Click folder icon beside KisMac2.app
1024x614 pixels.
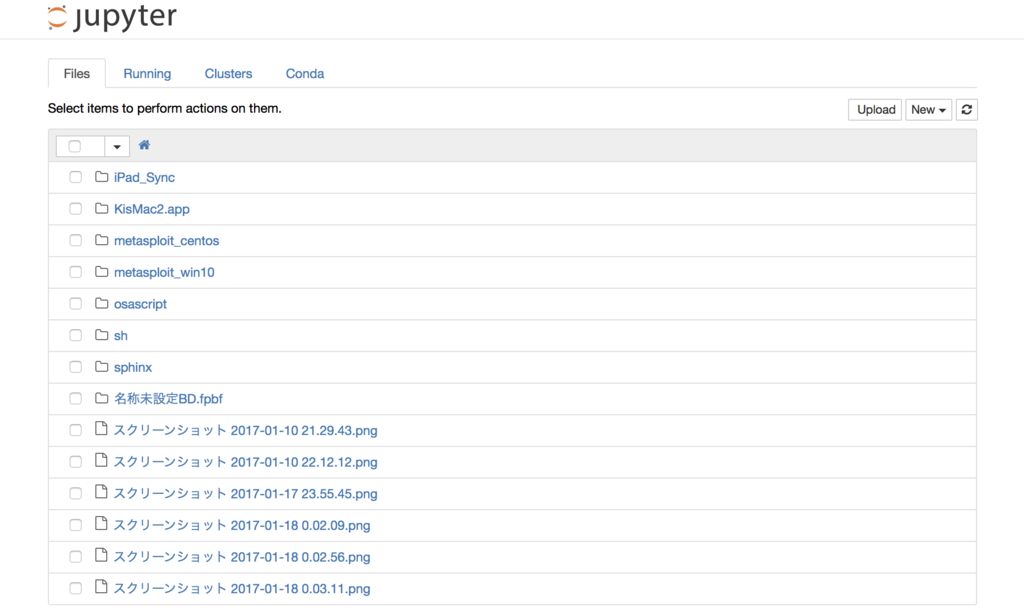tap(101, 208)
